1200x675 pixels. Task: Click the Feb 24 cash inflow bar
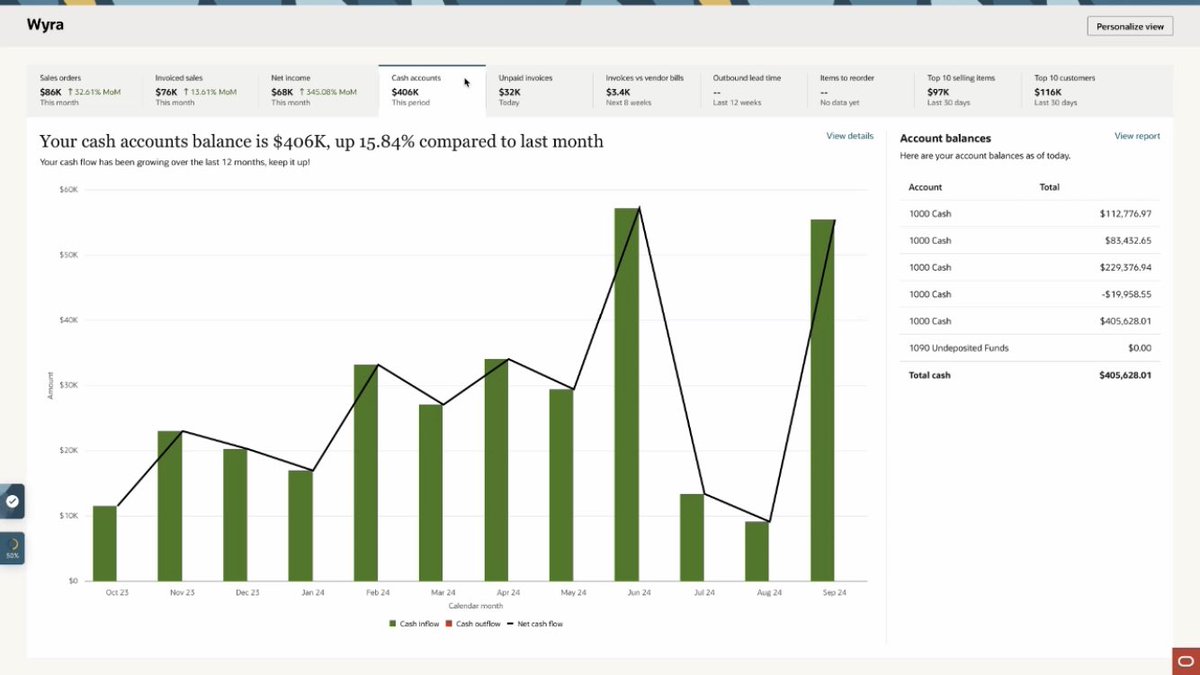click(366, 473)
